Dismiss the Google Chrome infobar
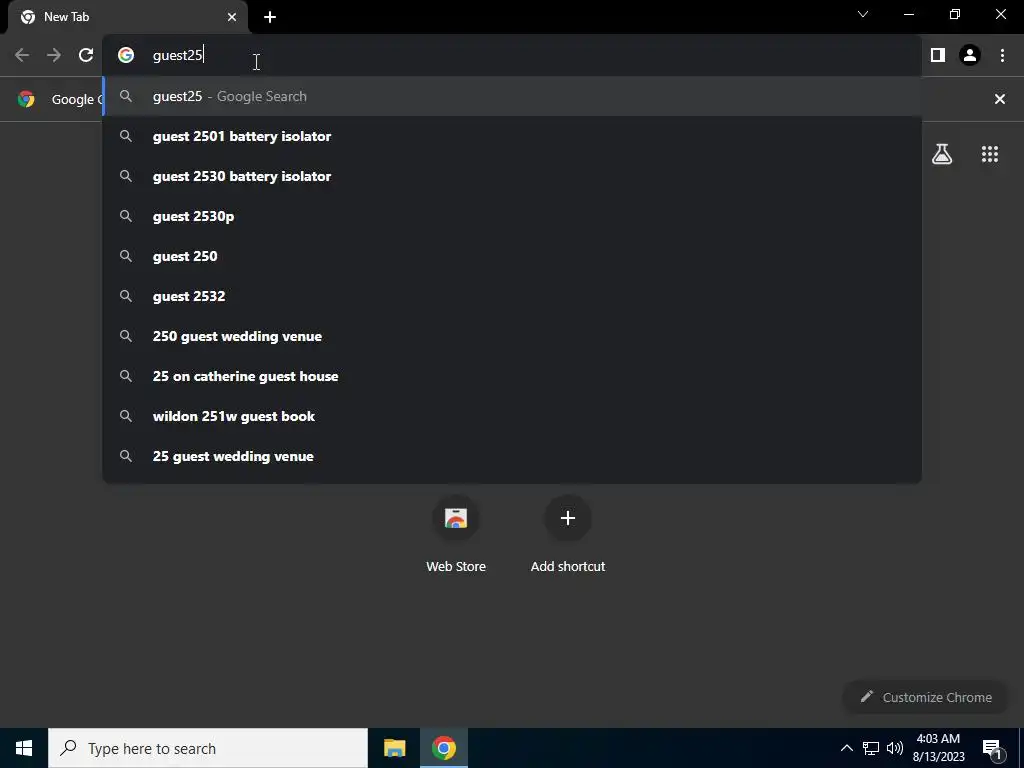This screenshot has height=768, width=1024. 1000,99
